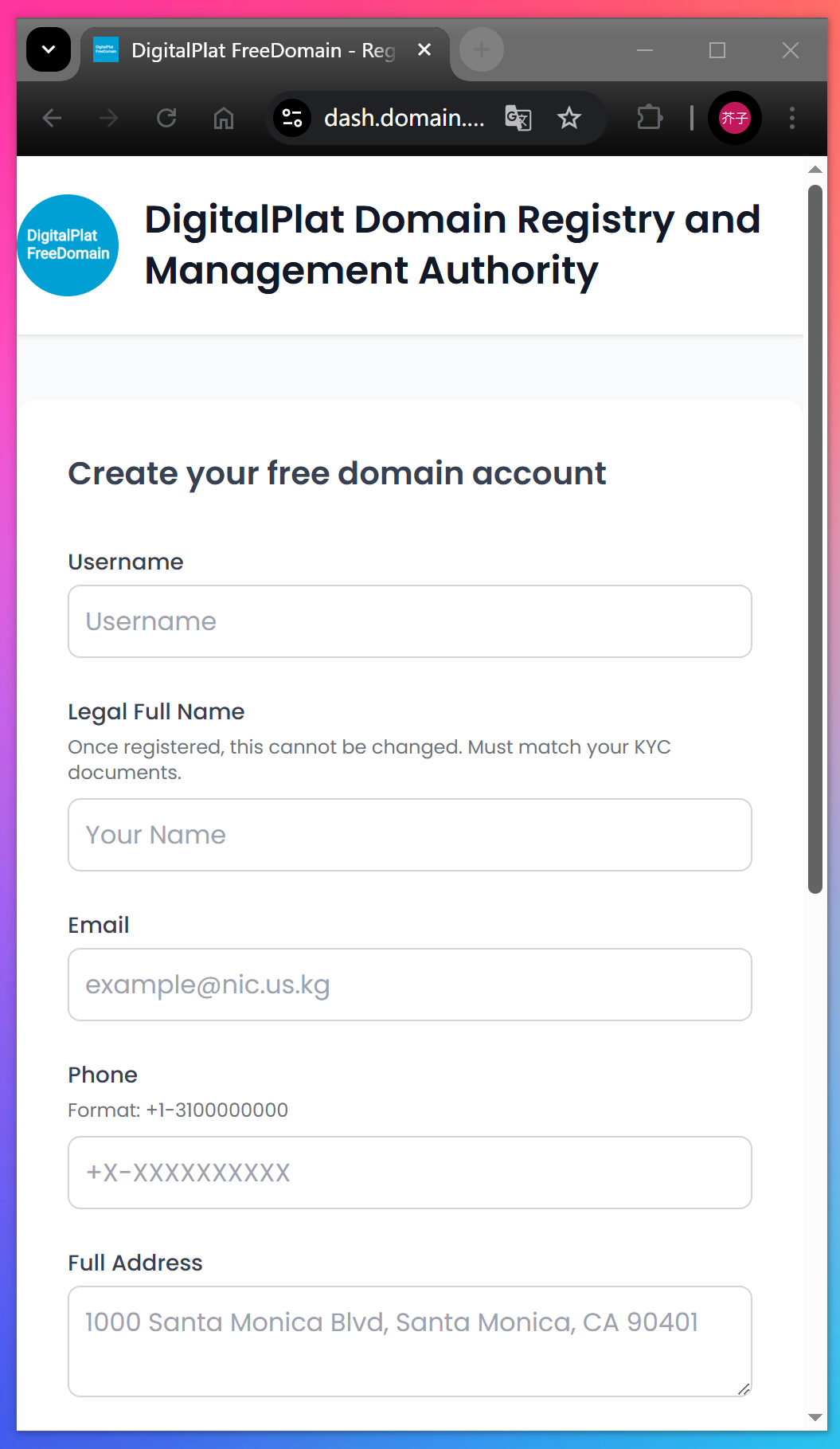
Task: Bookmark this page with the star icon
Action: tap(569, 119)
